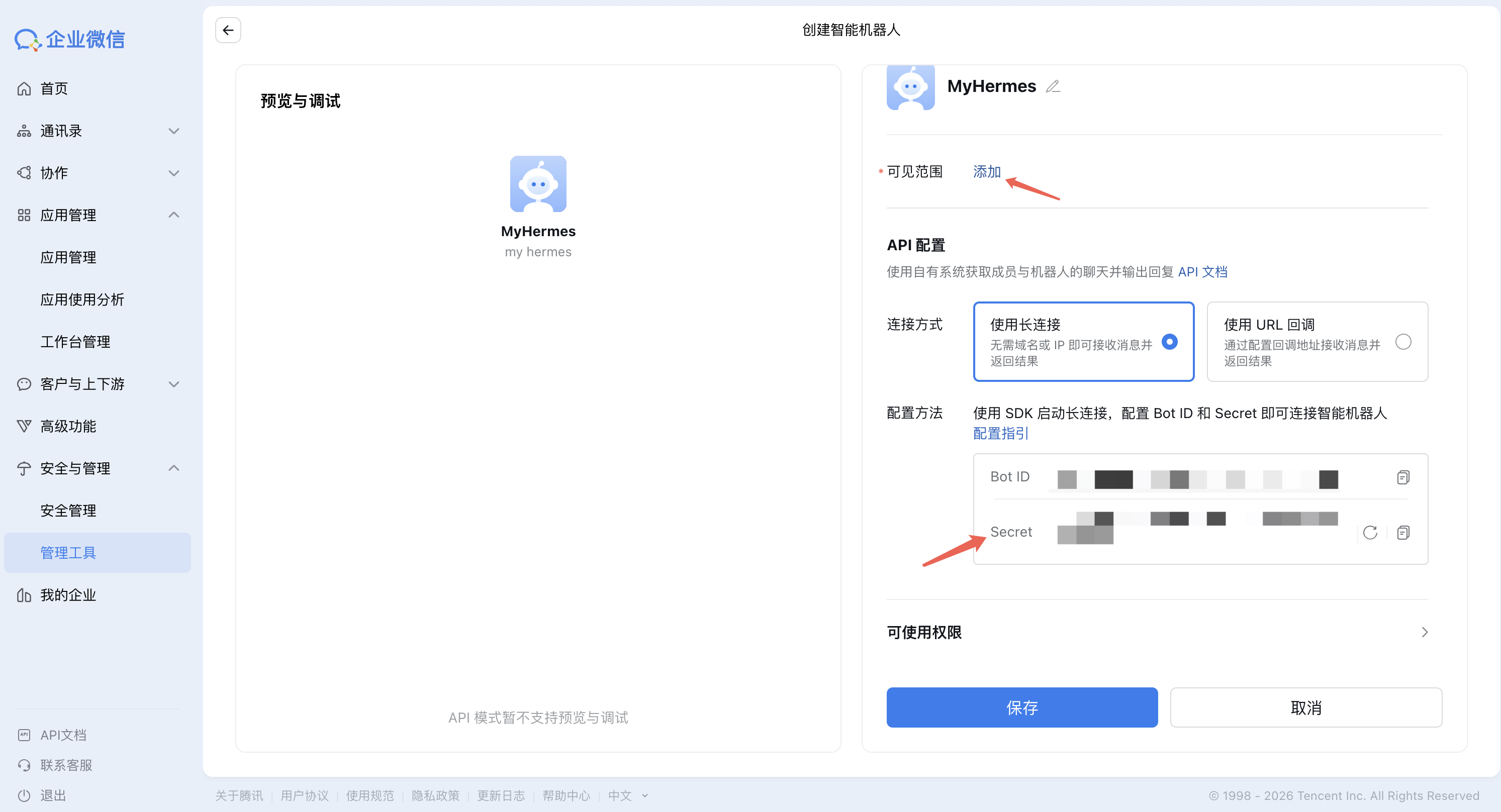
Task: Click 保存 button
Action: coord(1021,707)
